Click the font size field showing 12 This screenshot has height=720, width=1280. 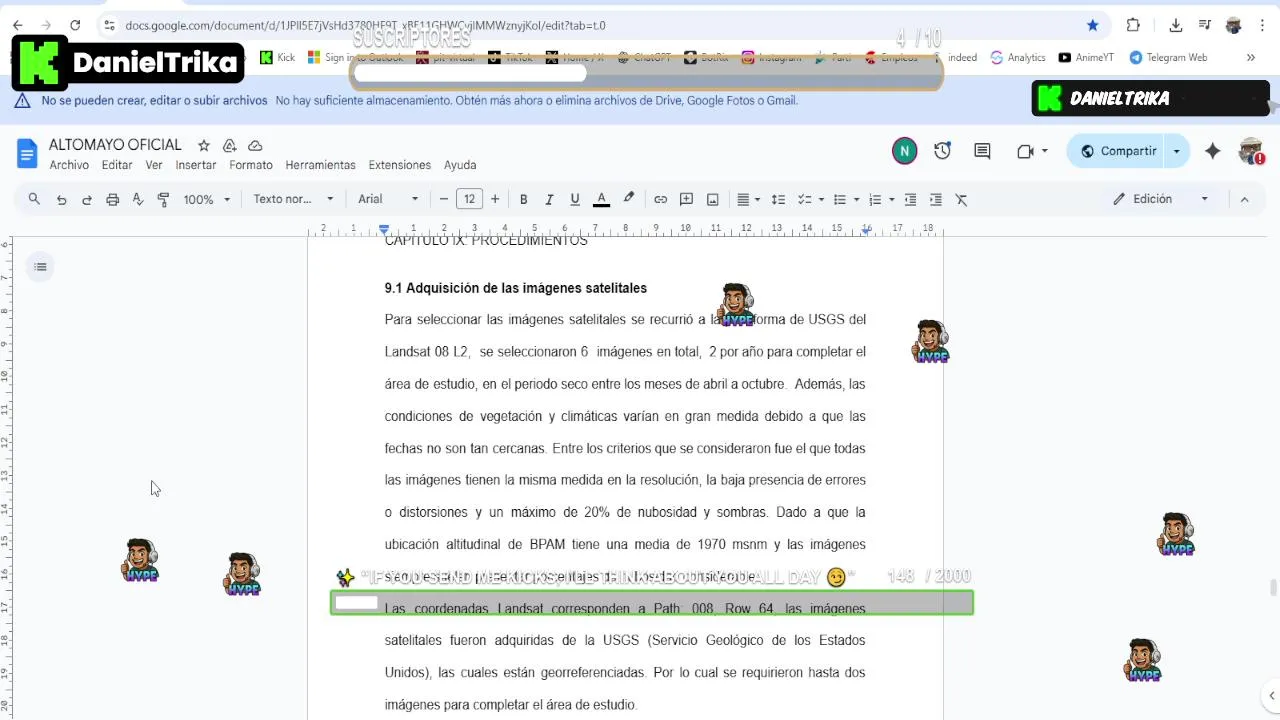pyautogui.click(x=469, y=199)
